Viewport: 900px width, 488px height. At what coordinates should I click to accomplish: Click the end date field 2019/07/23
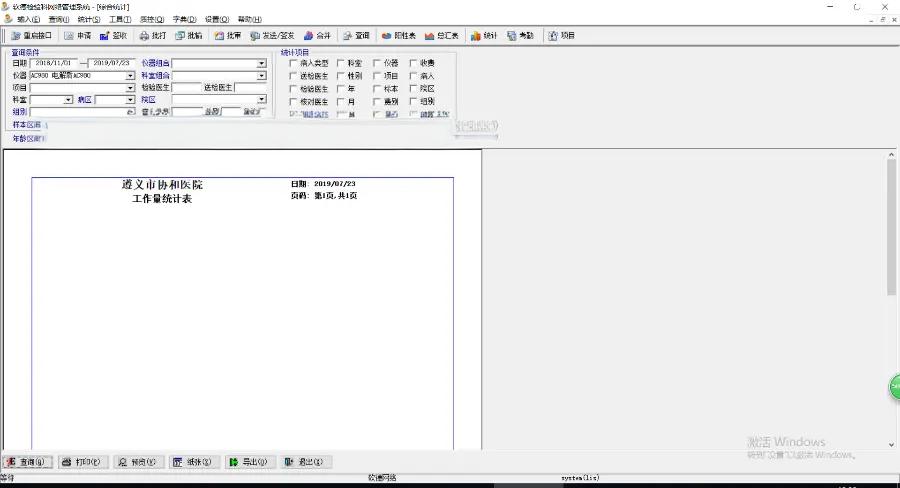pyautogui.click(x=111, y=63)
